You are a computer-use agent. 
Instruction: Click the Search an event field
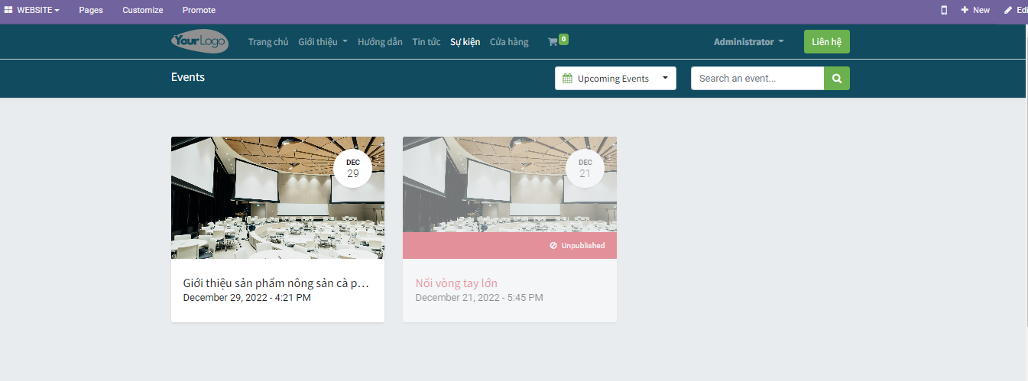click(x=757, y=79)
